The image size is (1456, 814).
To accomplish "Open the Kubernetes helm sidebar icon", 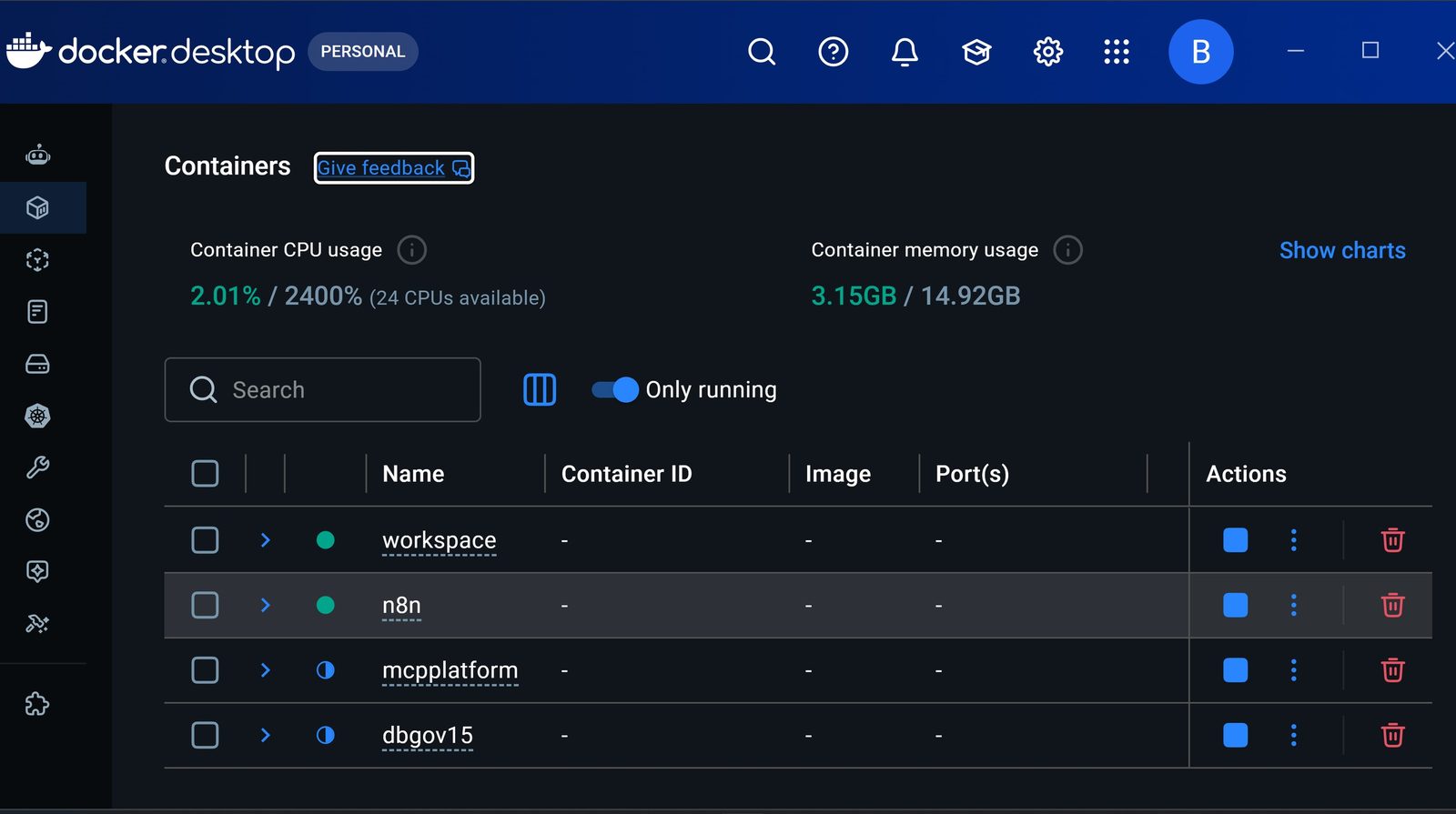I will tap(37, 416).
